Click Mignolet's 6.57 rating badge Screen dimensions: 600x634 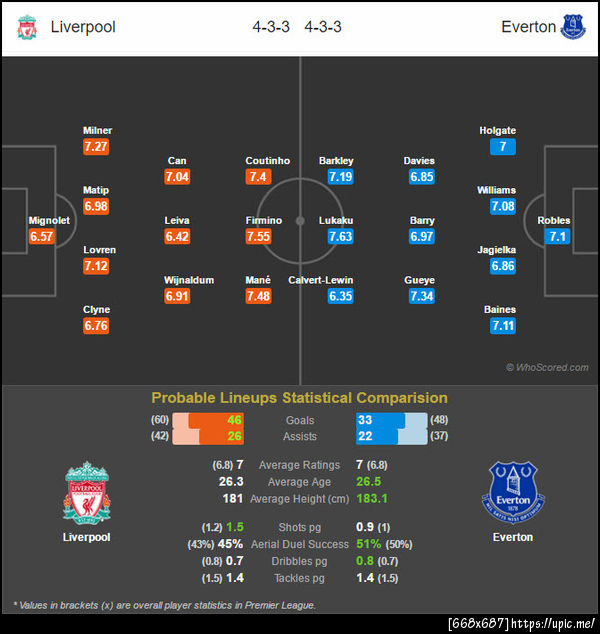pyautogui.click(x=41, y=237)
